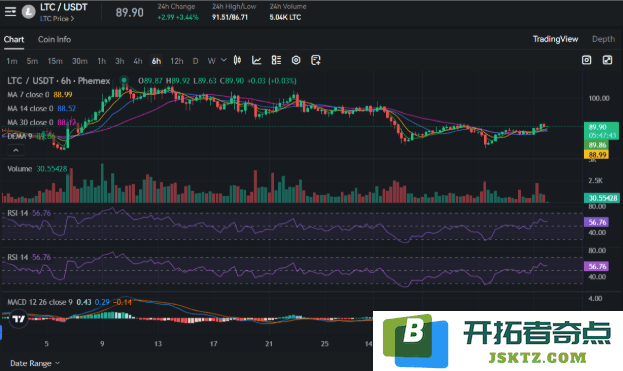
Task: Select the W weekly timeframe
Action: click(211, 61)
